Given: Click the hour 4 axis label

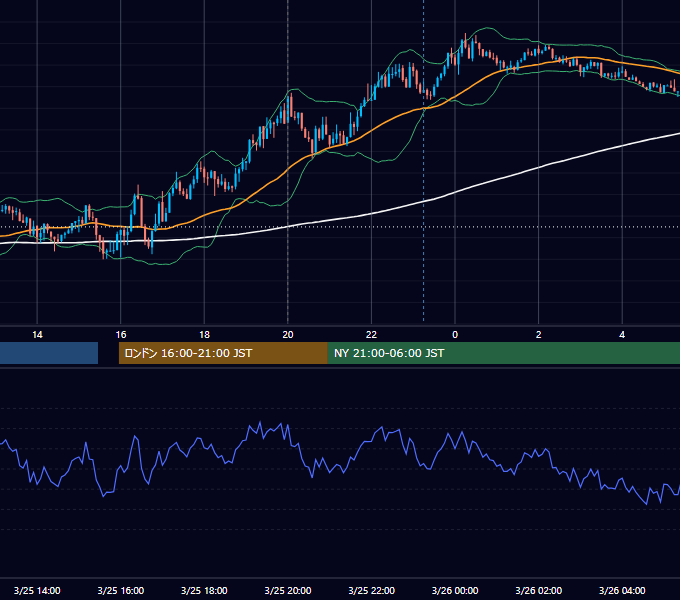Looking at the screenshot, I should click(622, 335).
